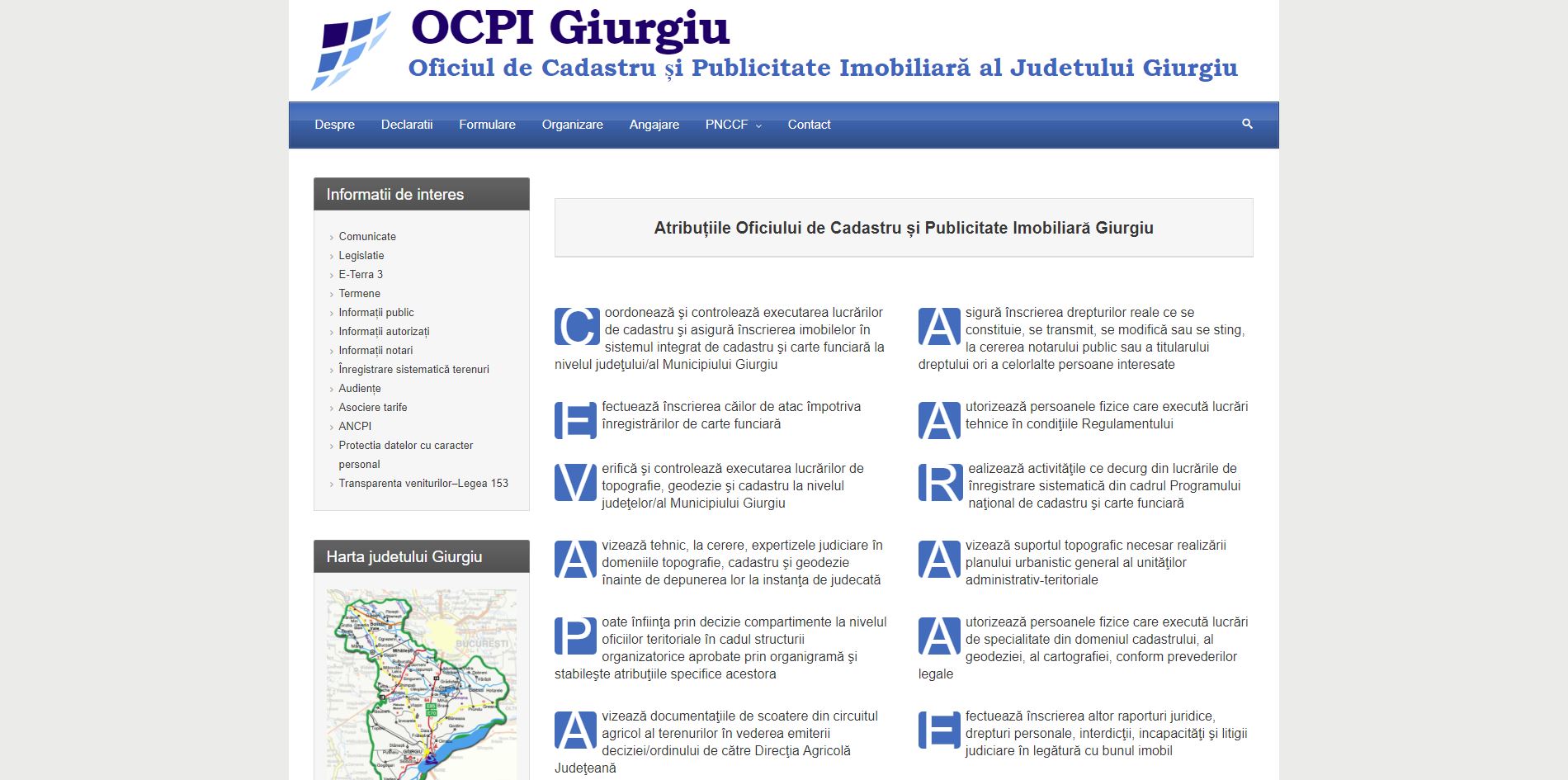Open the Asociere tarife sidebar link
The image size is (1568, 780).
click(x=372, y=407)
